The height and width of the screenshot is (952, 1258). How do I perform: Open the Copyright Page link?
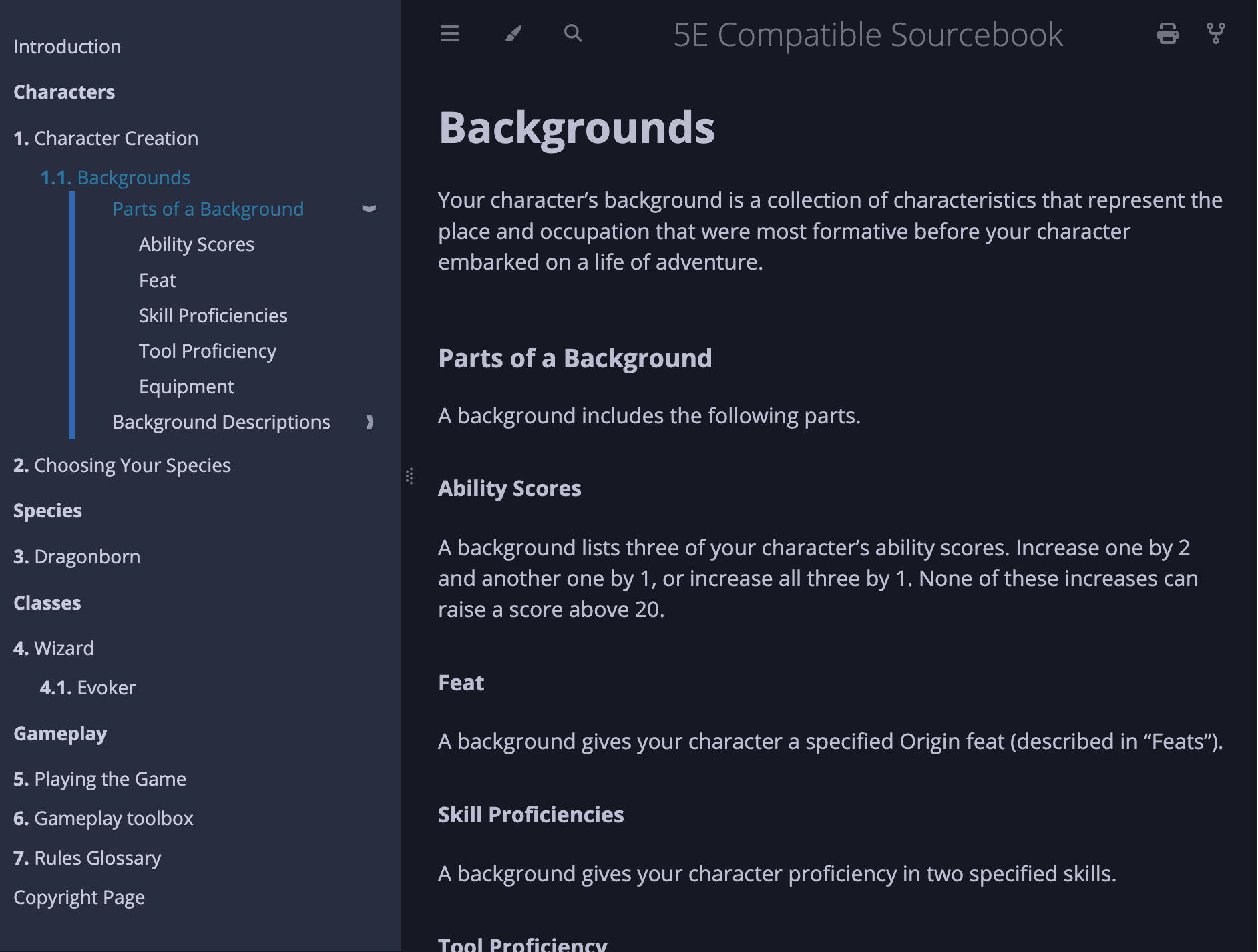pyautogui.click(x=79, y=897)
